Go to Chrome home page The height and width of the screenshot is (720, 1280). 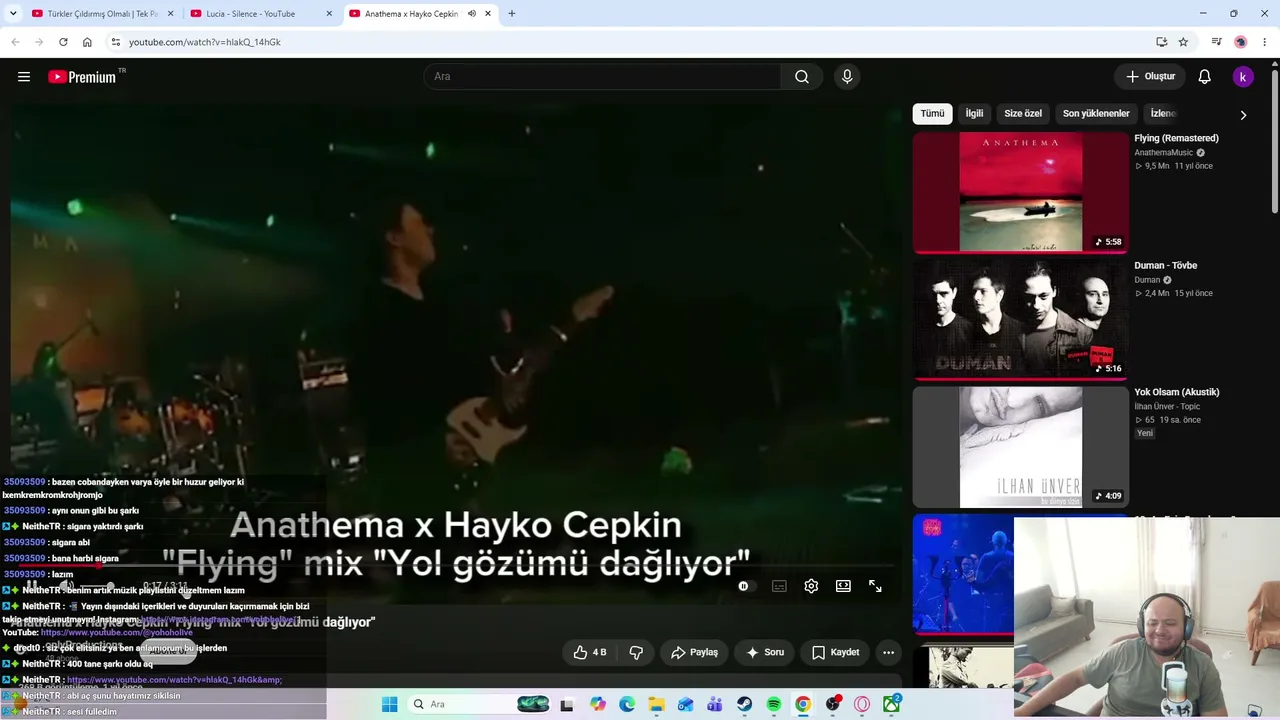tap(87, 42)
